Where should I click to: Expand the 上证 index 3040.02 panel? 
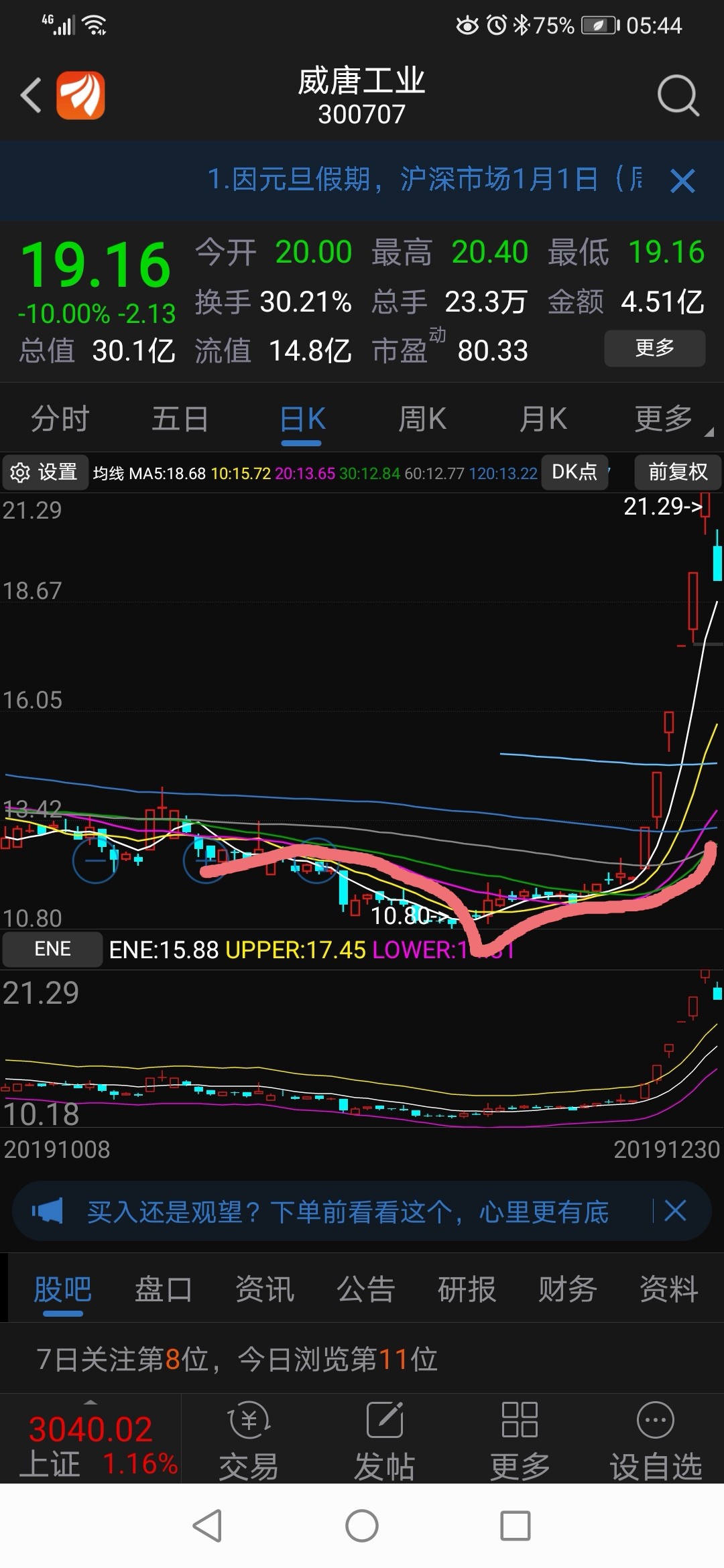[90, 1438]
